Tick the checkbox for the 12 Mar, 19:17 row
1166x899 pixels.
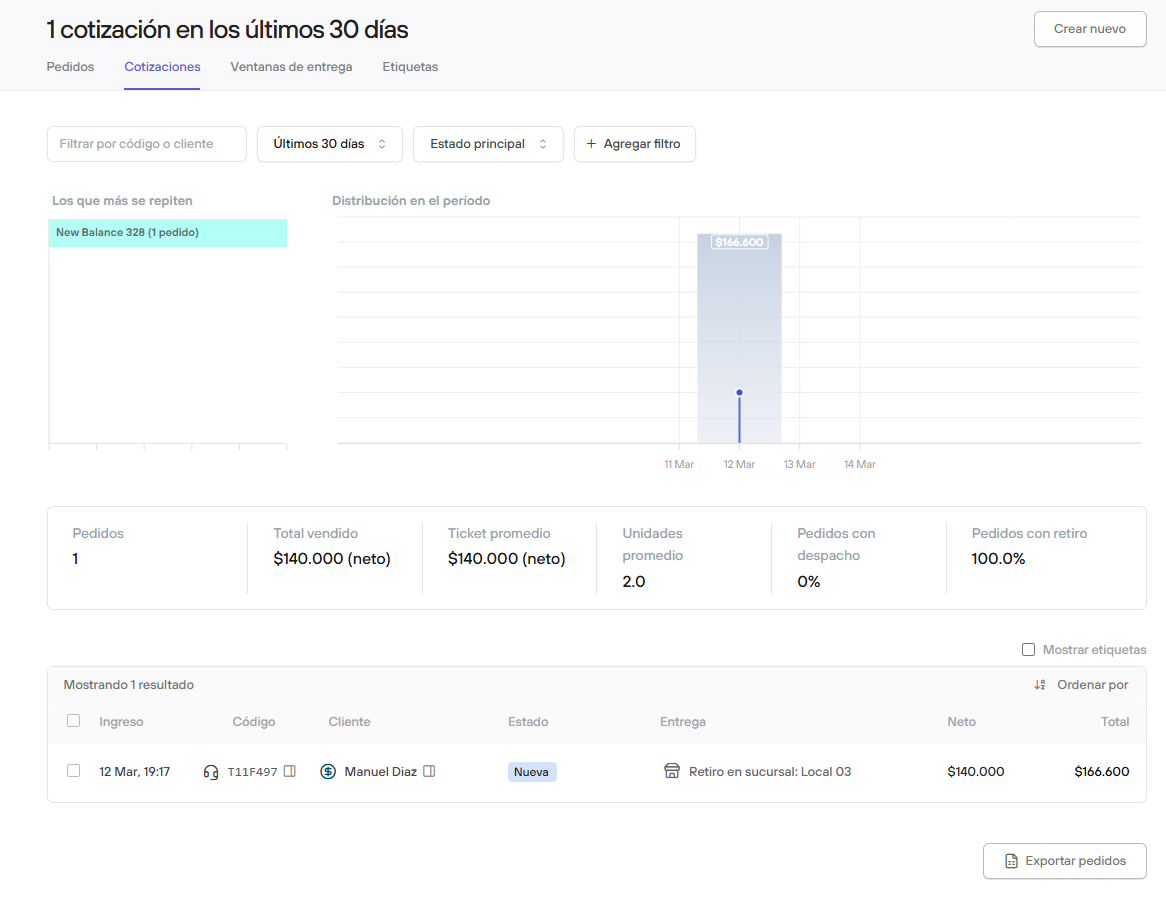tap(74, 770)
